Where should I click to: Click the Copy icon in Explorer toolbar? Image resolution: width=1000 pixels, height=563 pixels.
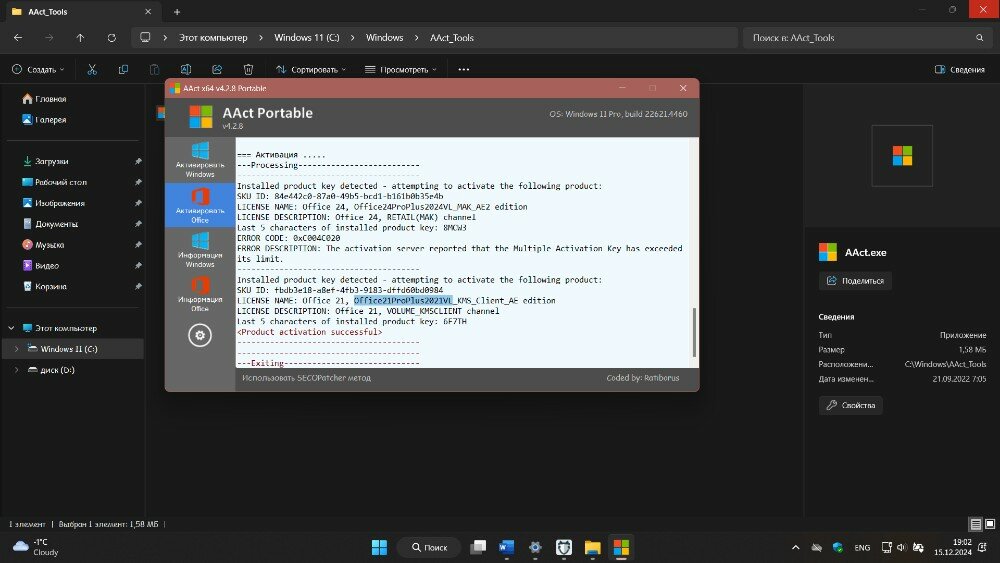point(123,69)
